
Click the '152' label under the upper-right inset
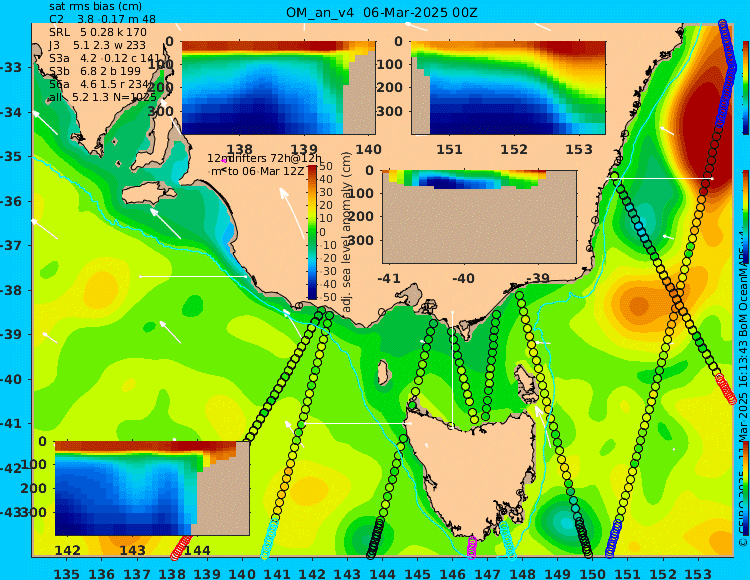coord(514,150)
